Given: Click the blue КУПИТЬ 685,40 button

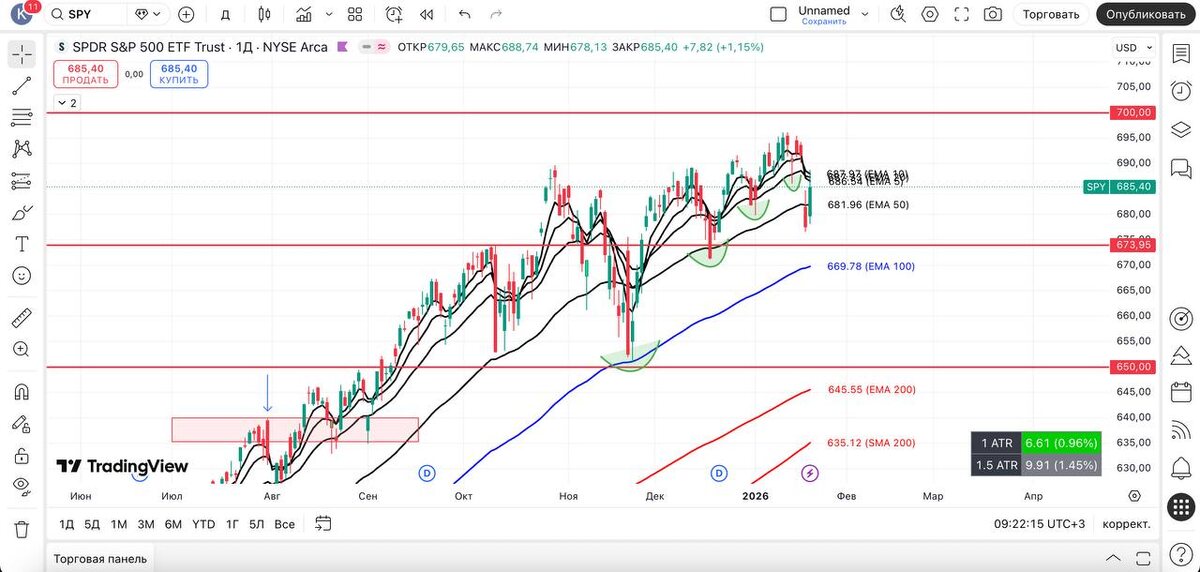Looking at the screenshot, I should [179, 74].
